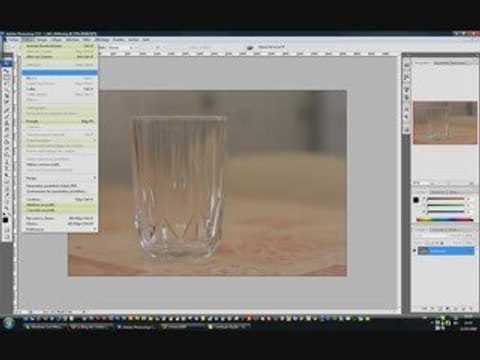Open Raccourcis clavier from Edition menu
Image resolution: width=480 pixels, height=360 pixels.
[x=60, y=218]
